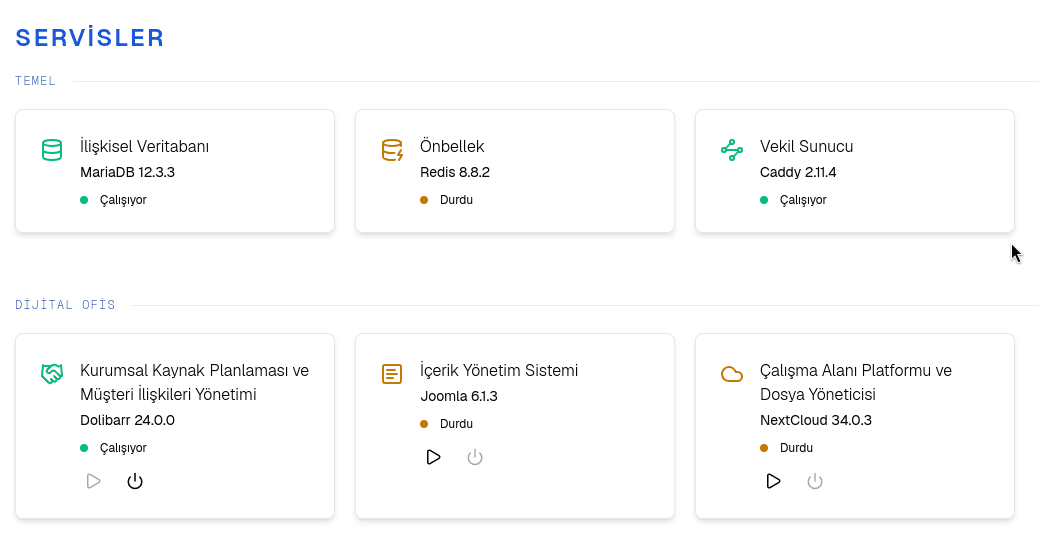1040x534 pixels.
Task: Click the TEMEL section label
Action: click(36, 81)
